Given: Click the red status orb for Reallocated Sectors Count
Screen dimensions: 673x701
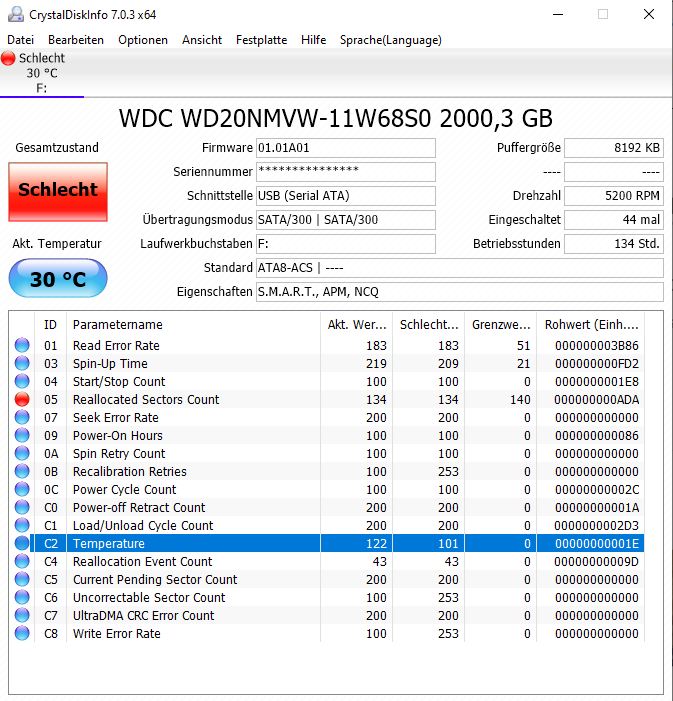Looking at the screenshot, I should tap(22, 399).
